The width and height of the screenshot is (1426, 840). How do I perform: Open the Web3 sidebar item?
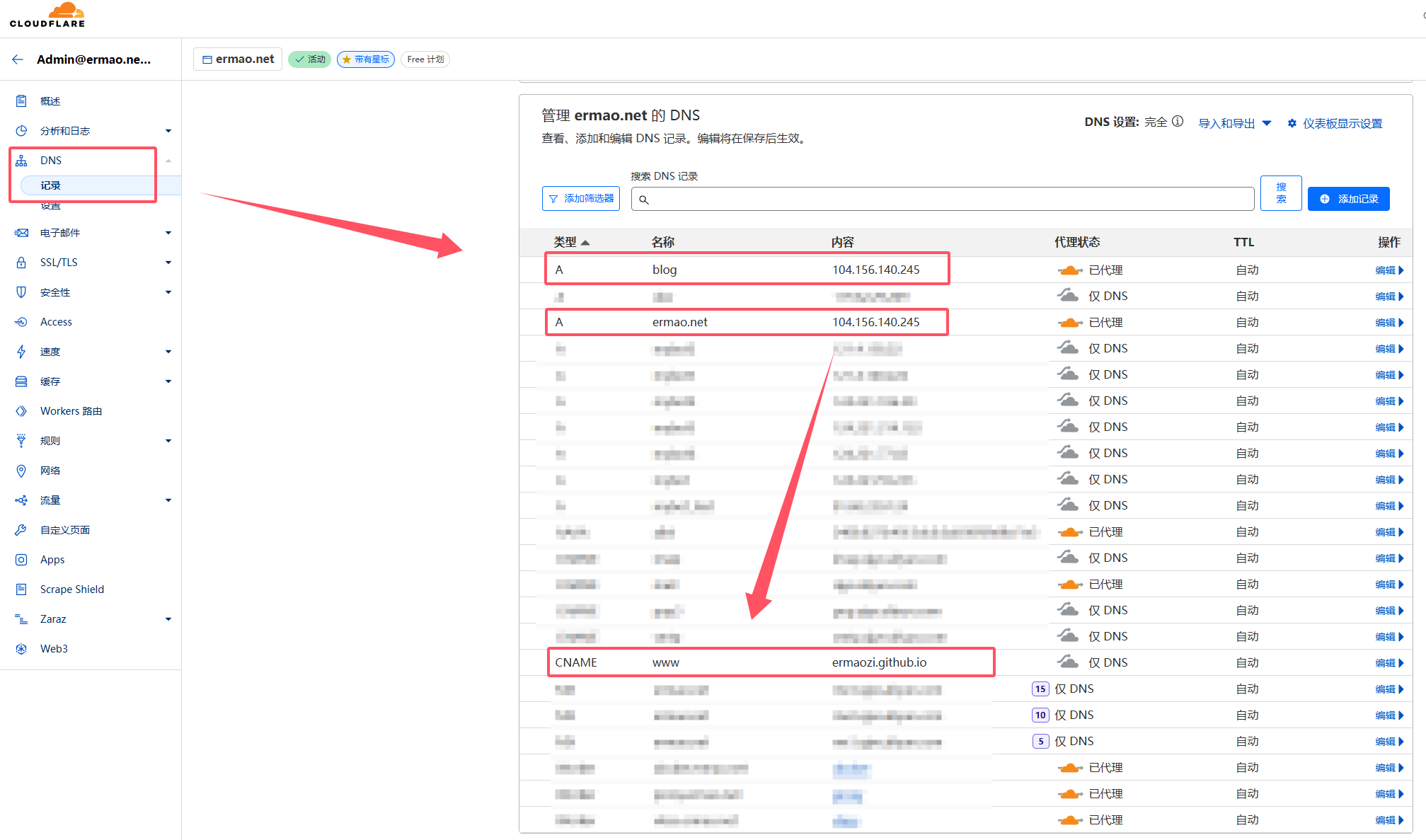[x=54, y=649]
